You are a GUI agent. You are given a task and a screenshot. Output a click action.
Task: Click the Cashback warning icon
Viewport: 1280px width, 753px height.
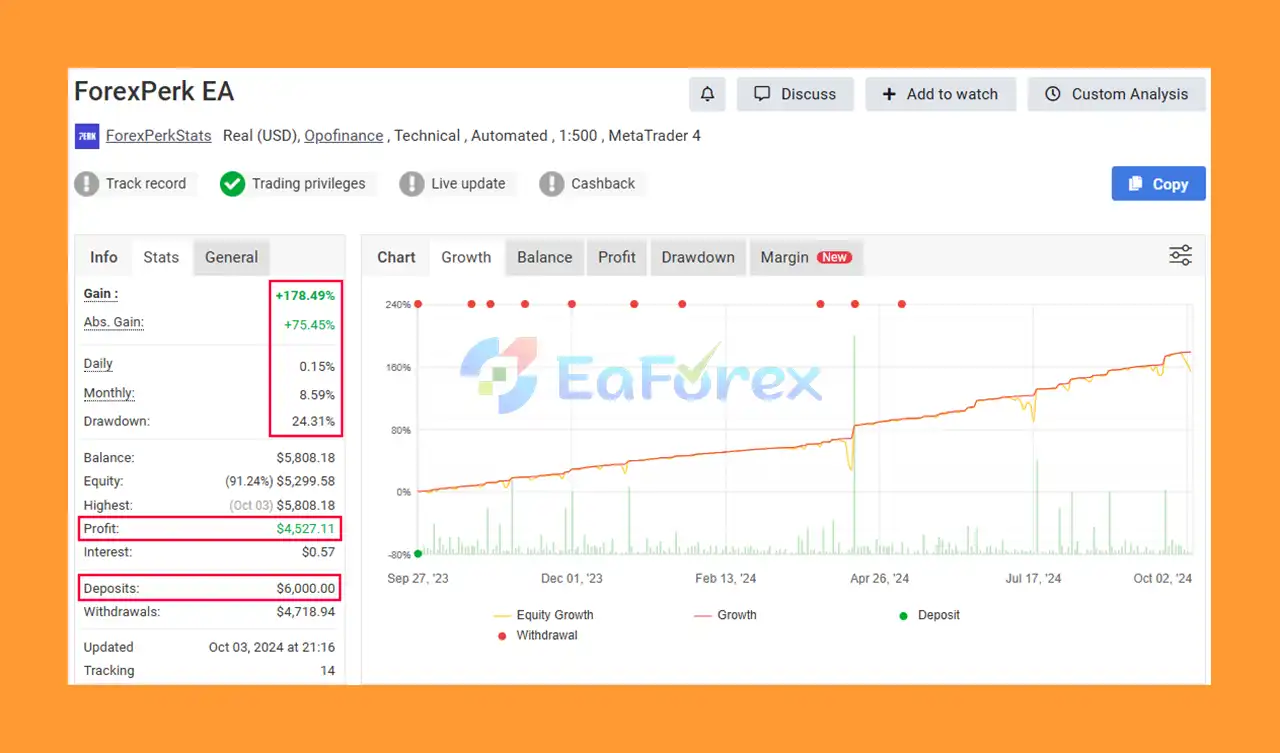(552, 184)
